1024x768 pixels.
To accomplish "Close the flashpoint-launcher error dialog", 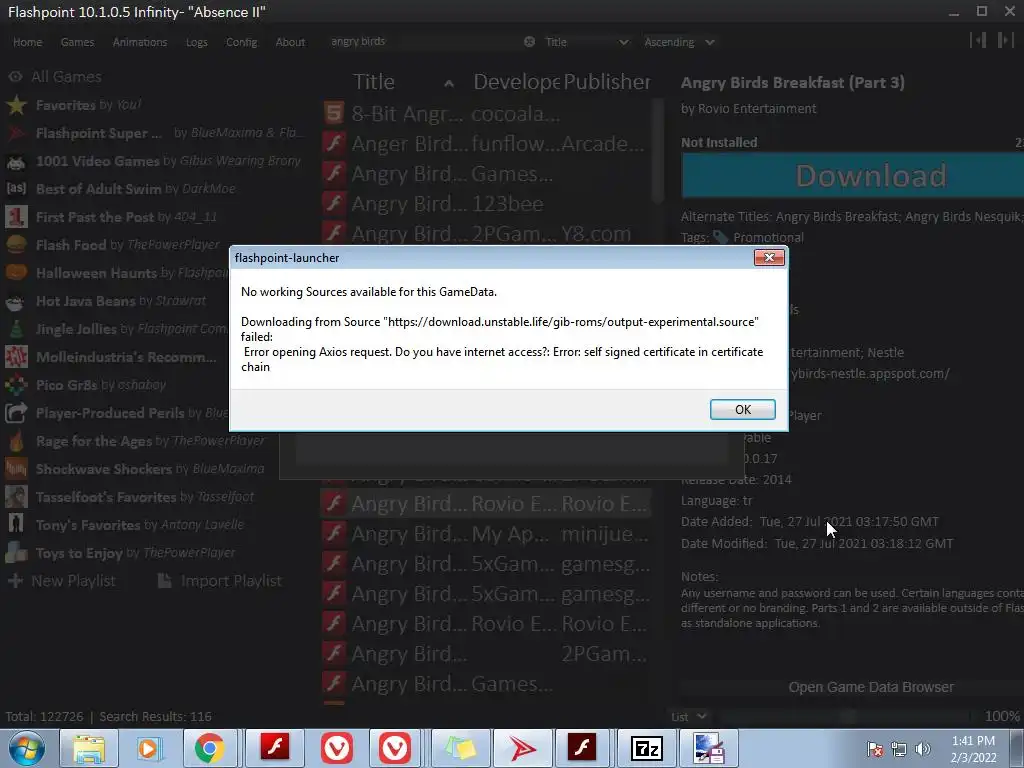I will pos(769,257).
